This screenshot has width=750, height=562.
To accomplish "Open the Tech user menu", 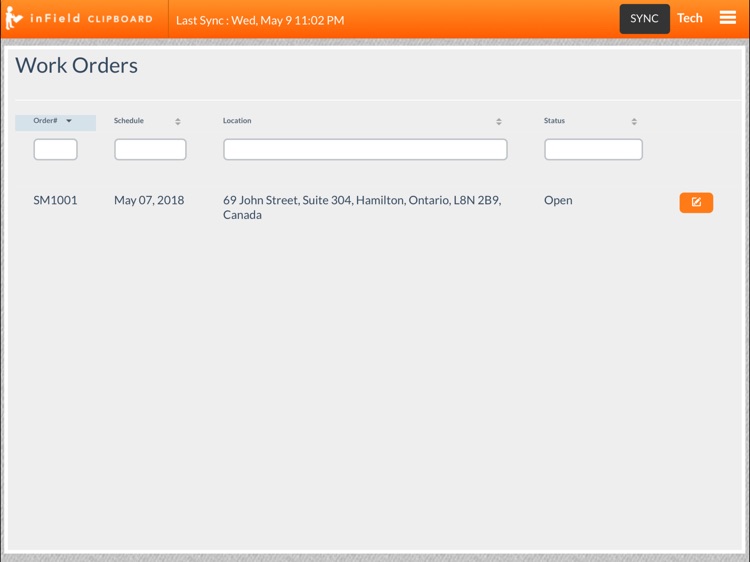I will point(690,18).
